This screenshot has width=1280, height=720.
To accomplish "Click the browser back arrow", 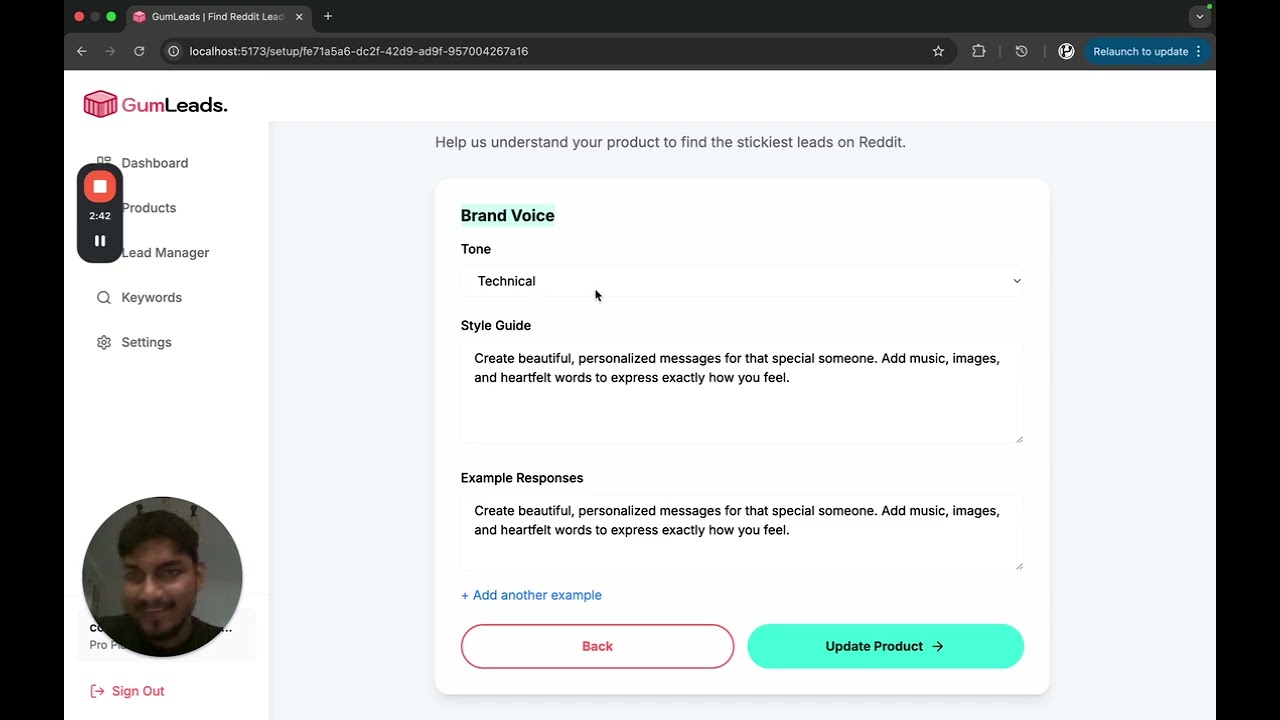I will point(82,51).
